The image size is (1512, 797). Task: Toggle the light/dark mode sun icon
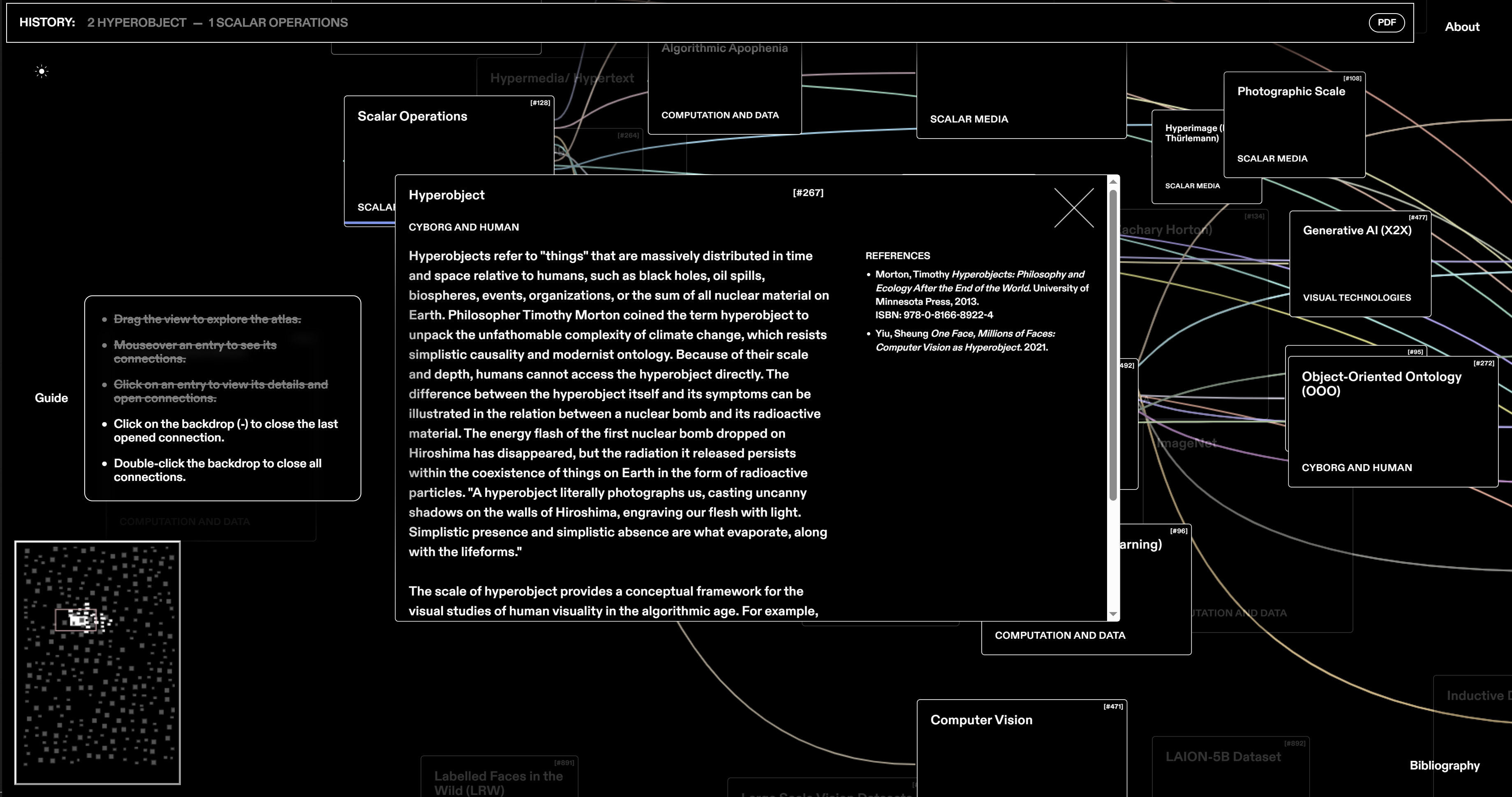[41, 72]
